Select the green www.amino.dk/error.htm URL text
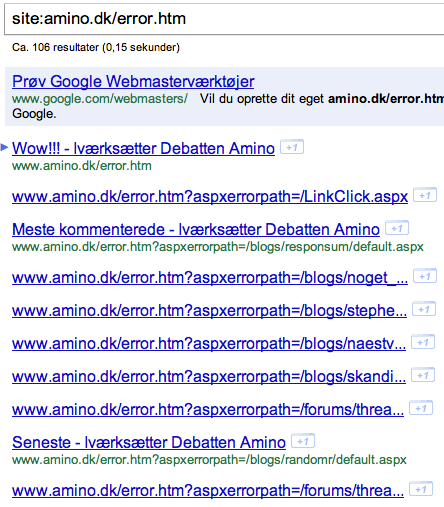The image size is (444, 507). click(82, 166)
